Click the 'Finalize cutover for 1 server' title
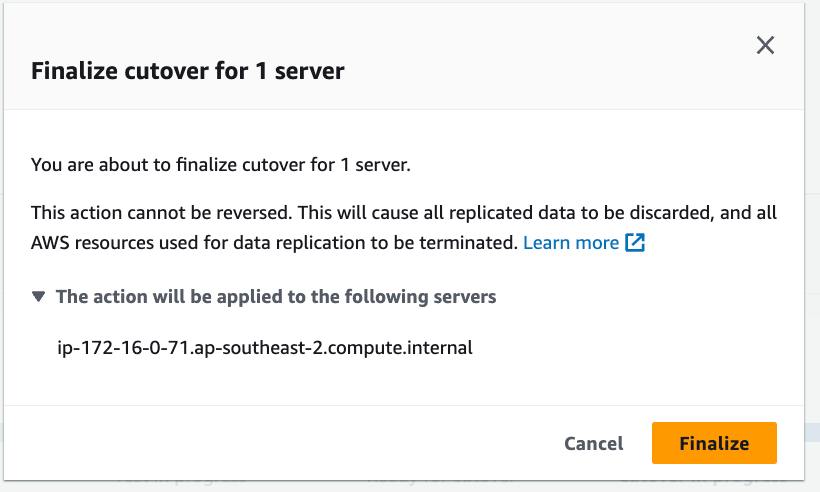The height and width of the screenshot is (492, 820). pyautogui.click(x=189, y=72)
